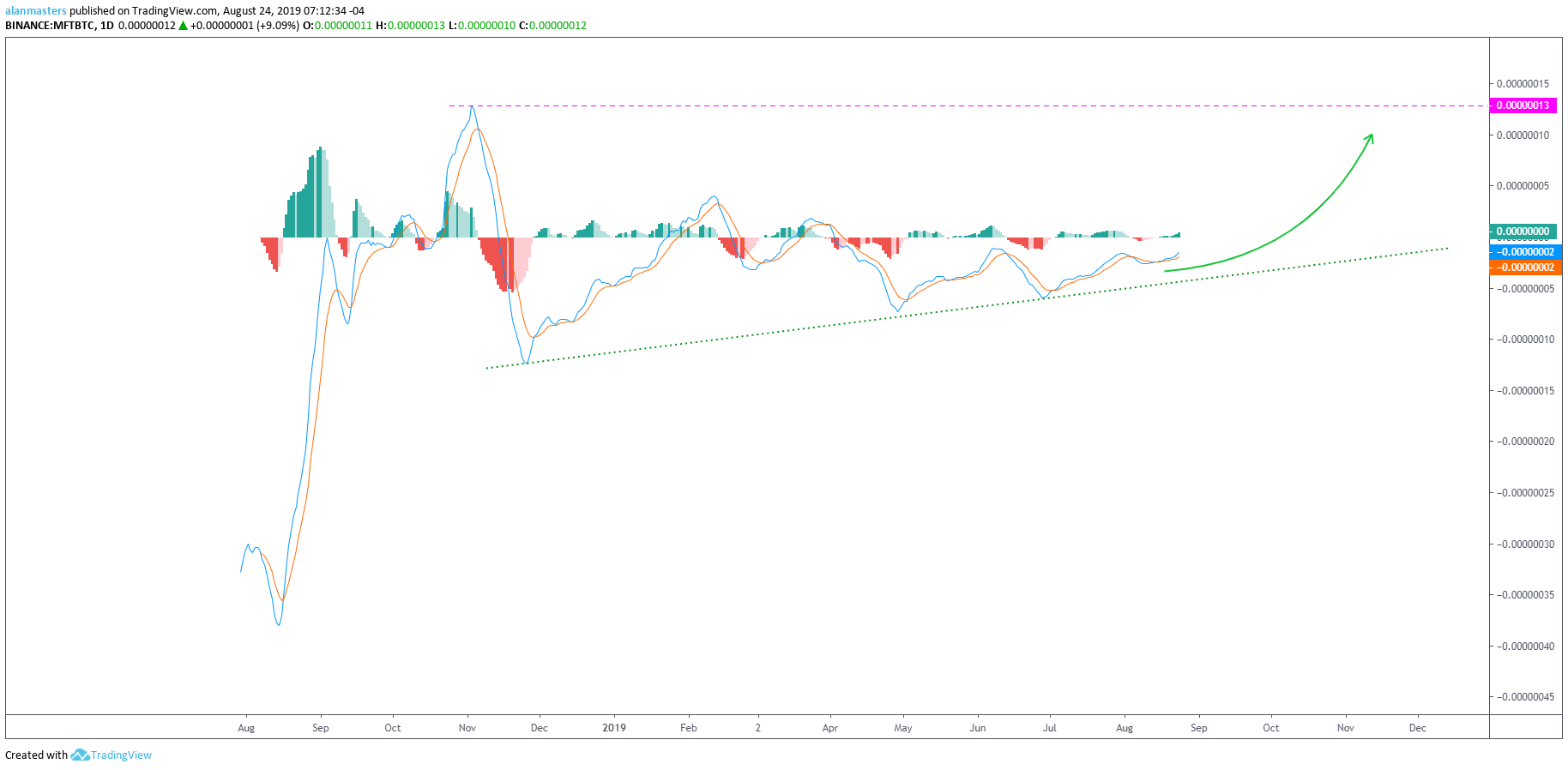Screen dimensions: 1568x770
Task: Click the 2019 label on time axis
Action: click(614, 728)
